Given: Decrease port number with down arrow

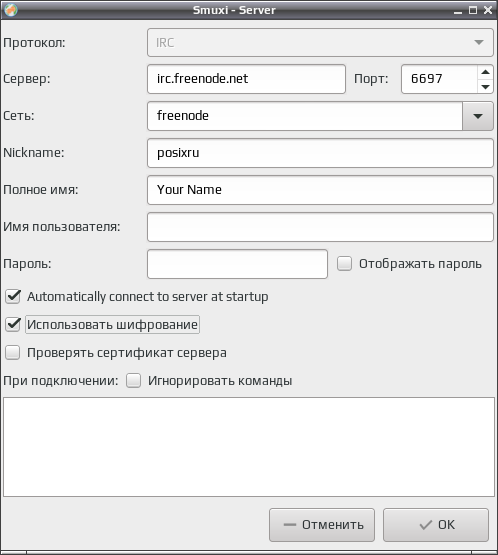Looking at the screenshot, I should point(485,86).
